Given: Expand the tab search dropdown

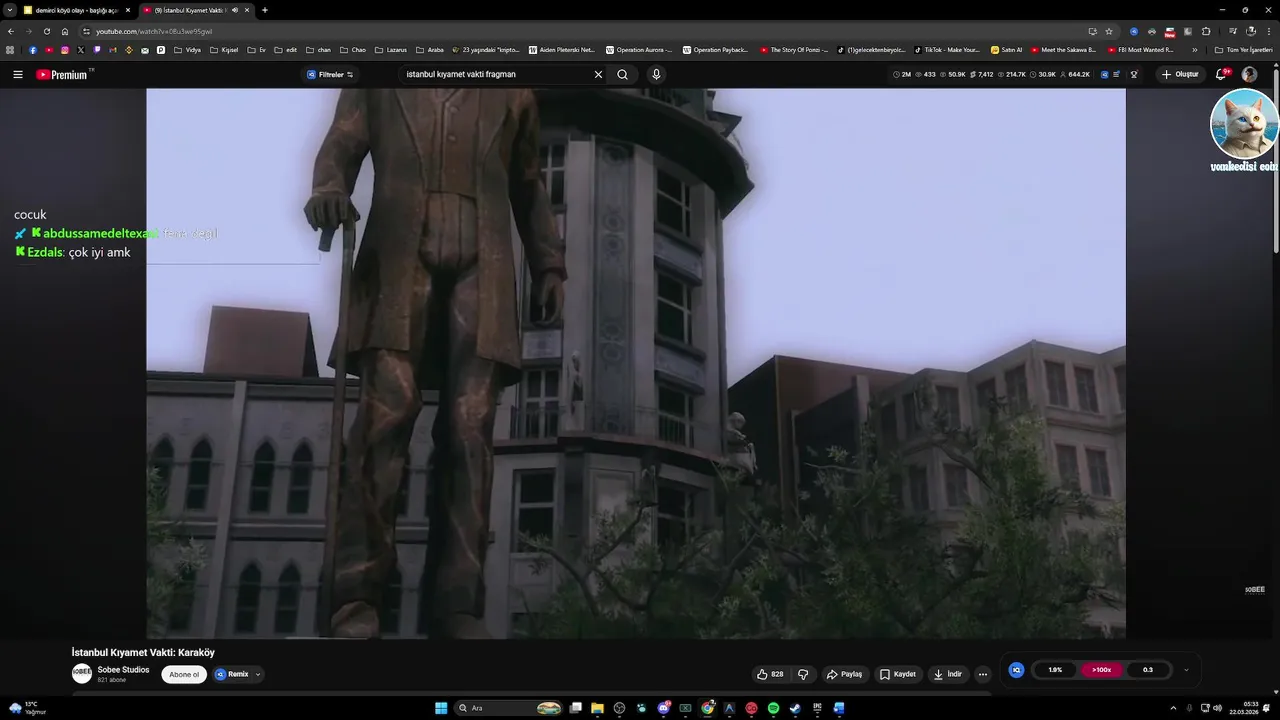Looking at the screenshot, I should pos(9,10).
